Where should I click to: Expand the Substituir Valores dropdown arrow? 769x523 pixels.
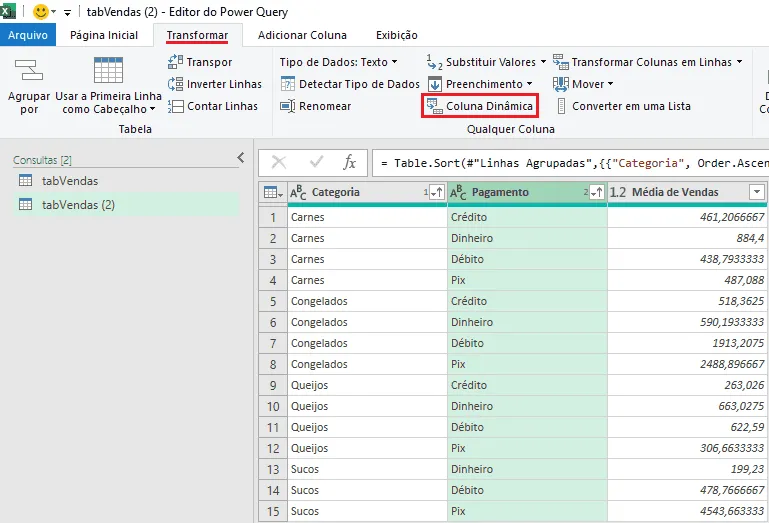[543, 62]
